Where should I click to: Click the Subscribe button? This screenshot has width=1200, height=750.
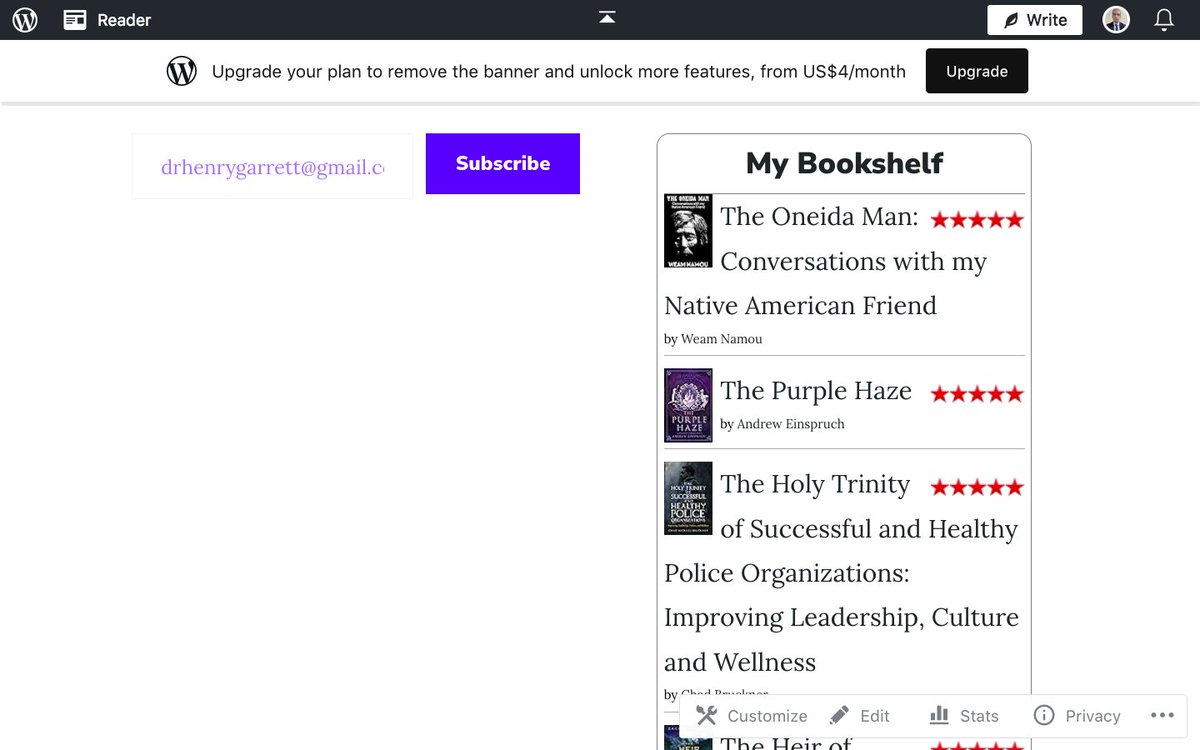503,164
